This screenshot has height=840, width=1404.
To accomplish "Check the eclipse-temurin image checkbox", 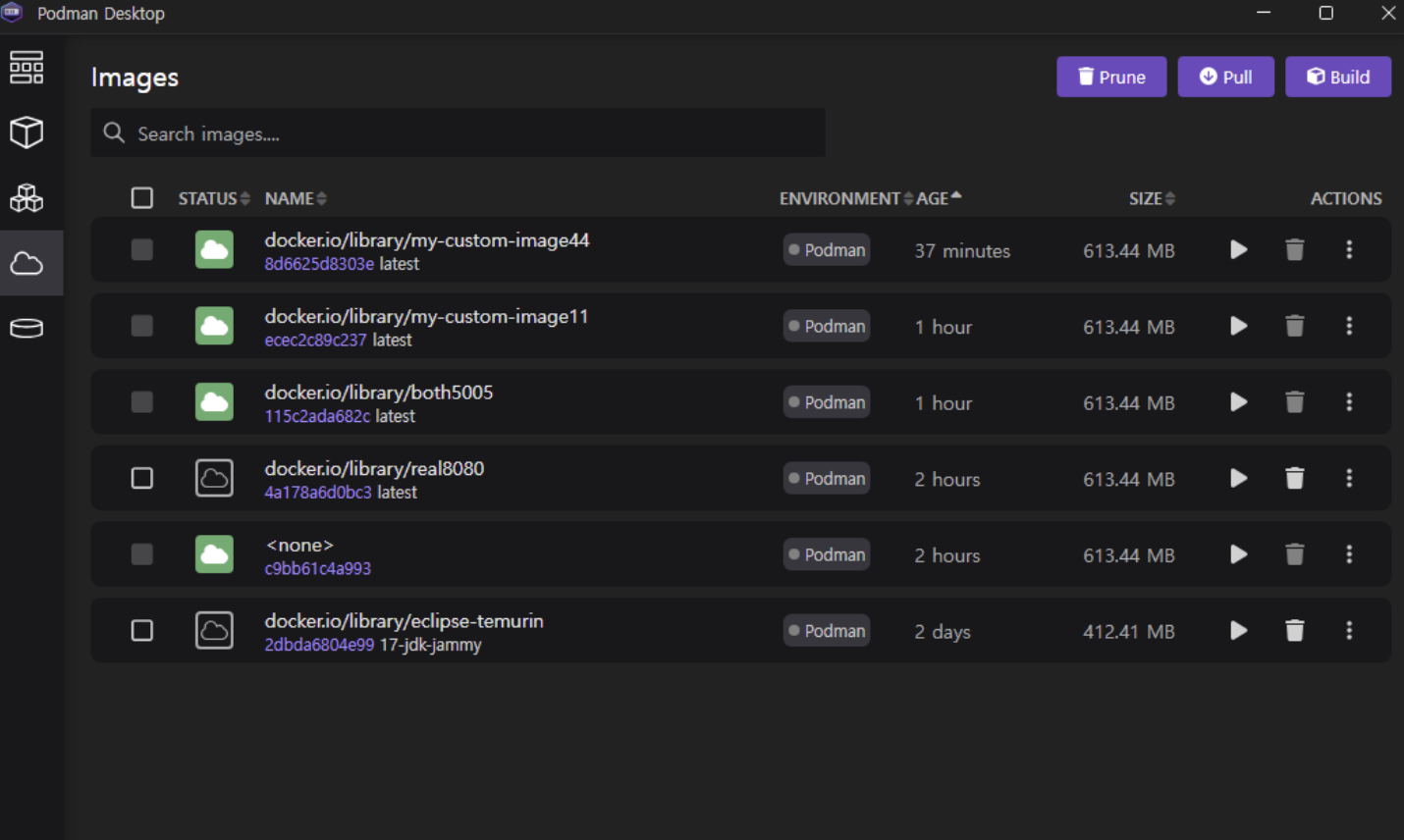I will (142, 630).
